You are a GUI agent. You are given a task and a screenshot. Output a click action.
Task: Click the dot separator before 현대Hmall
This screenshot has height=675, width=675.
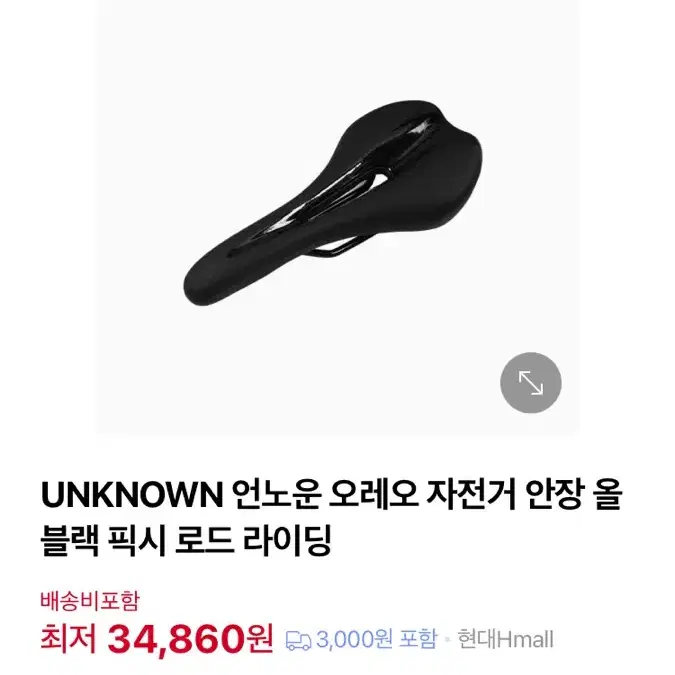pos(447,640)
